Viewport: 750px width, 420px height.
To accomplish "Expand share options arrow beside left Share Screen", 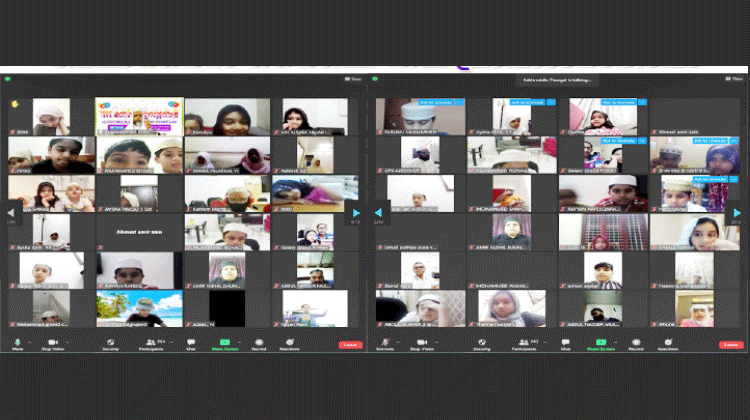I will [240, 341].
